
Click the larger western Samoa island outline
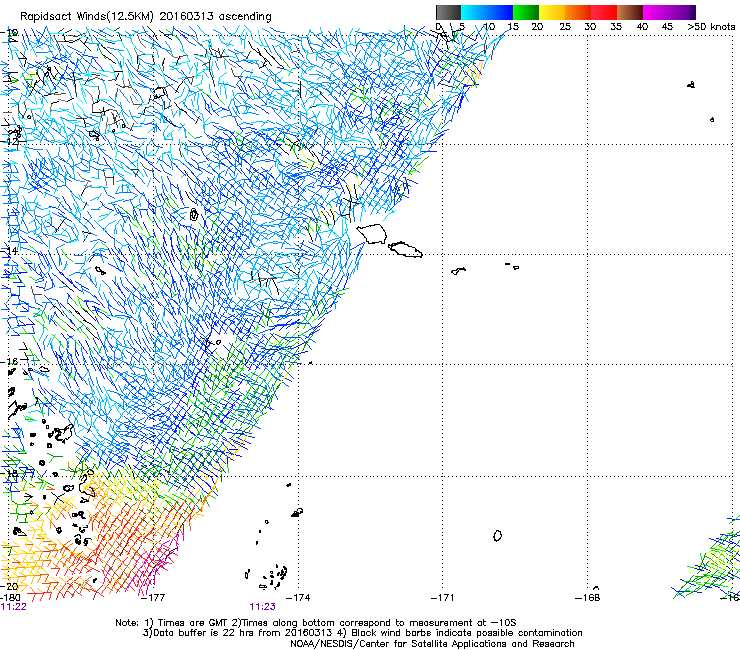(372, 234)
